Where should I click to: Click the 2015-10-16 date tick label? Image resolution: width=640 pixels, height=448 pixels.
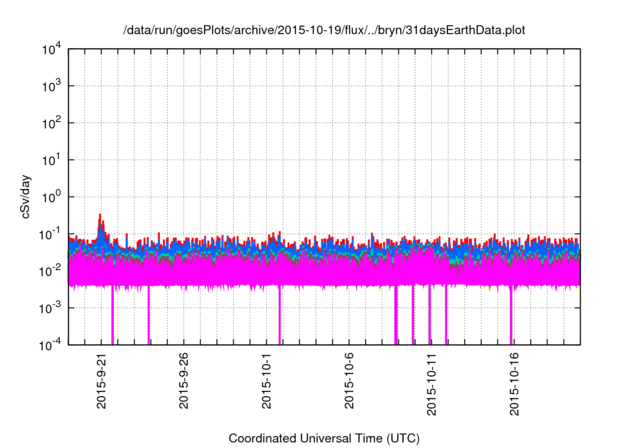coord(514,385)
